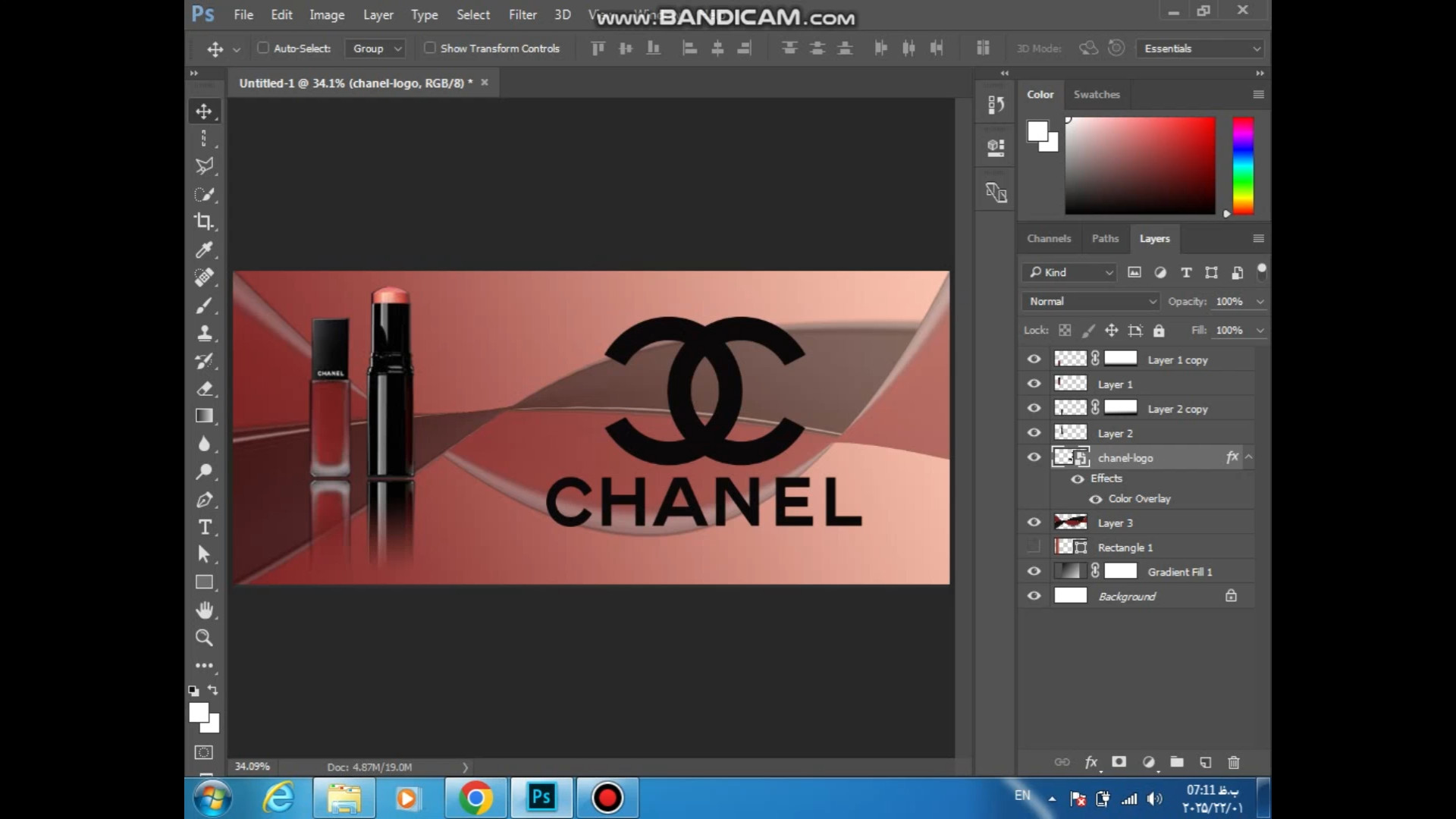Select the Layer 3 layer row
This screenshot has width=1456, height=819.
tap(1137, 522)
